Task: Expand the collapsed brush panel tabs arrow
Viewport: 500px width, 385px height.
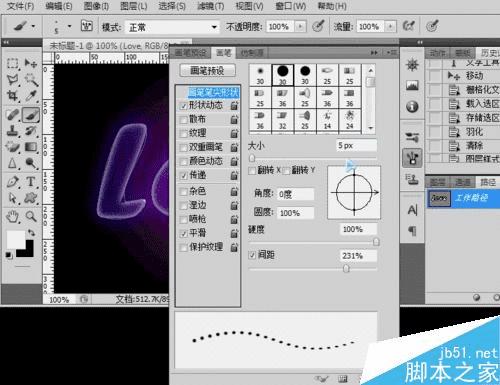Action: (374, 53)
